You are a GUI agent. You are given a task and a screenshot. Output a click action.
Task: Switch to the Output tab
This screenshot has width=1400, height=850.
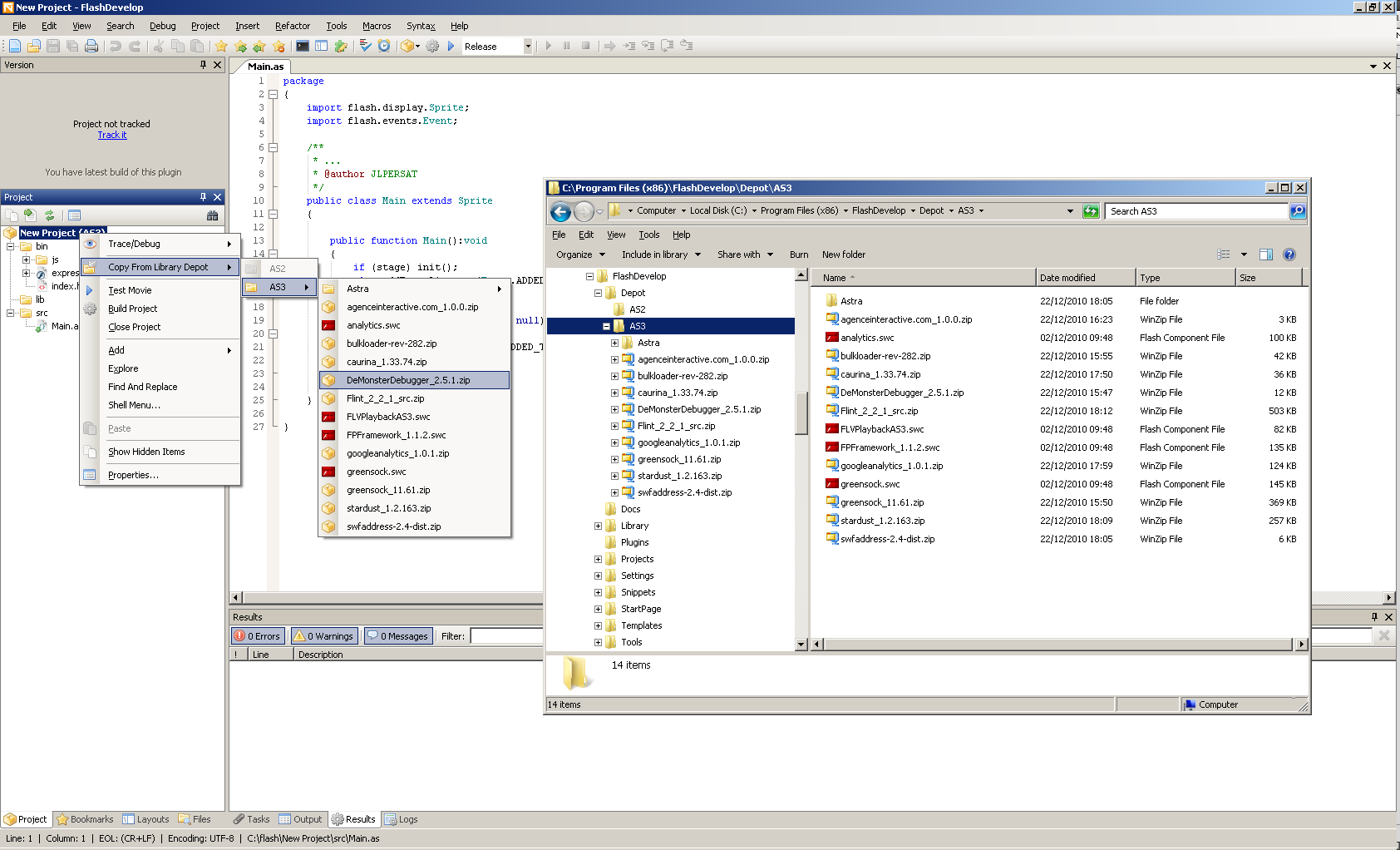click(300, 819)
